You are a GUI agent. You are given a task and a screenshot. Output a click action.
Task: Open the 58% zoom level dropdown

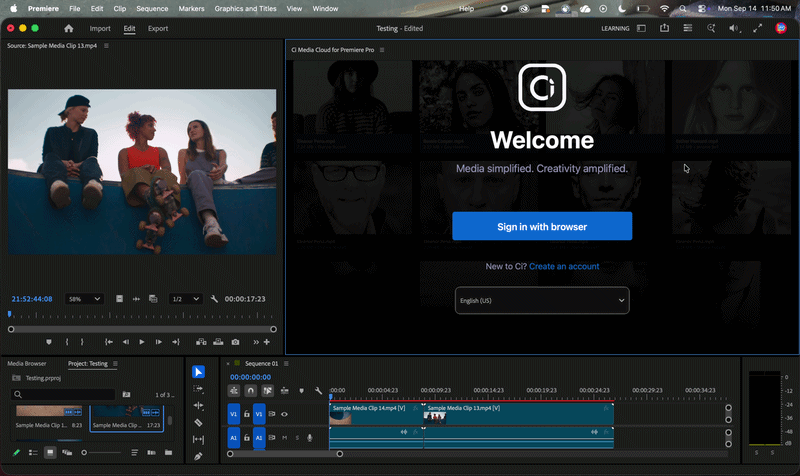(x=84, y=299)
